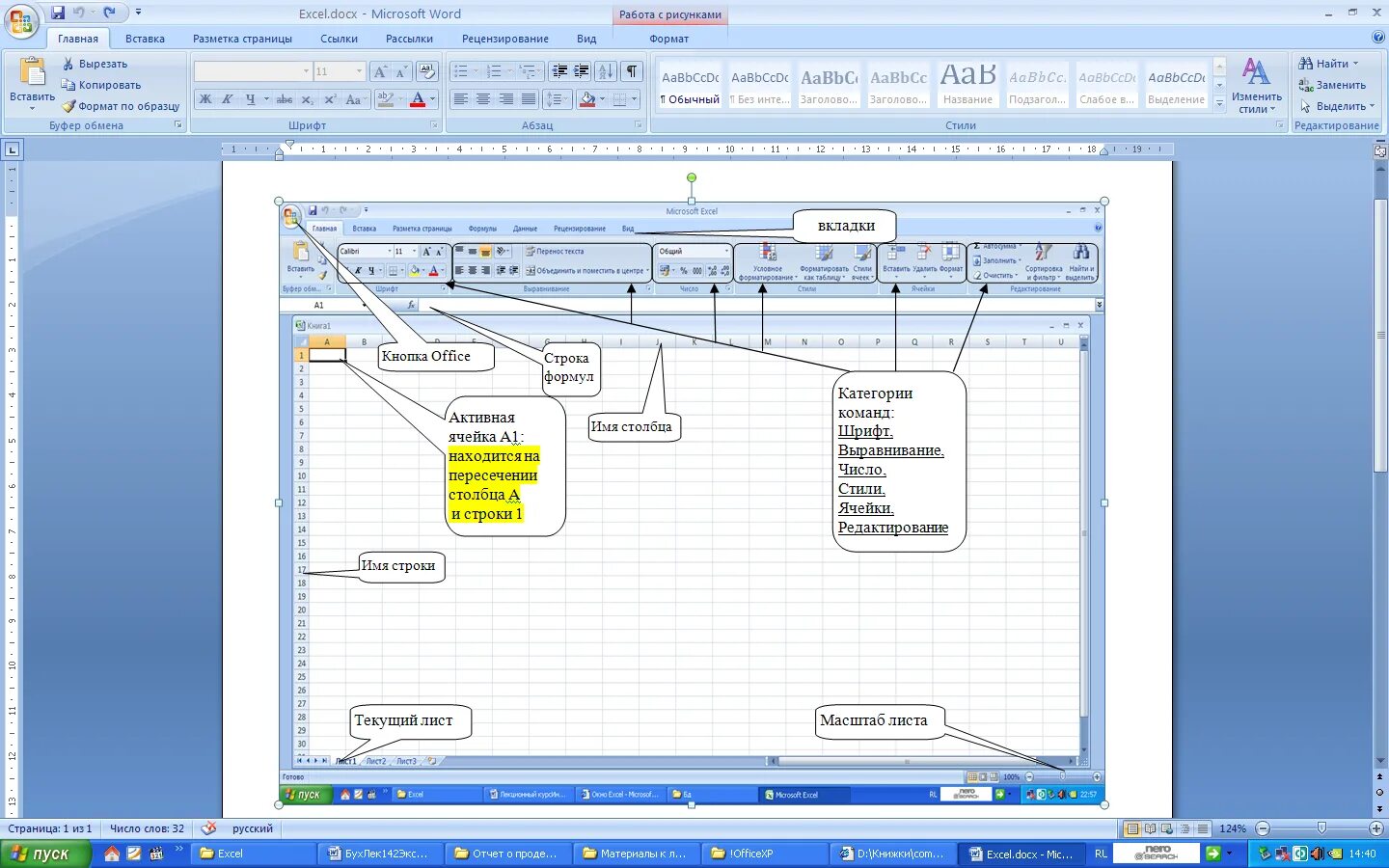Click the green rotation handle of image
This screenshot has width=1389, height=868.
pos(692,178)
